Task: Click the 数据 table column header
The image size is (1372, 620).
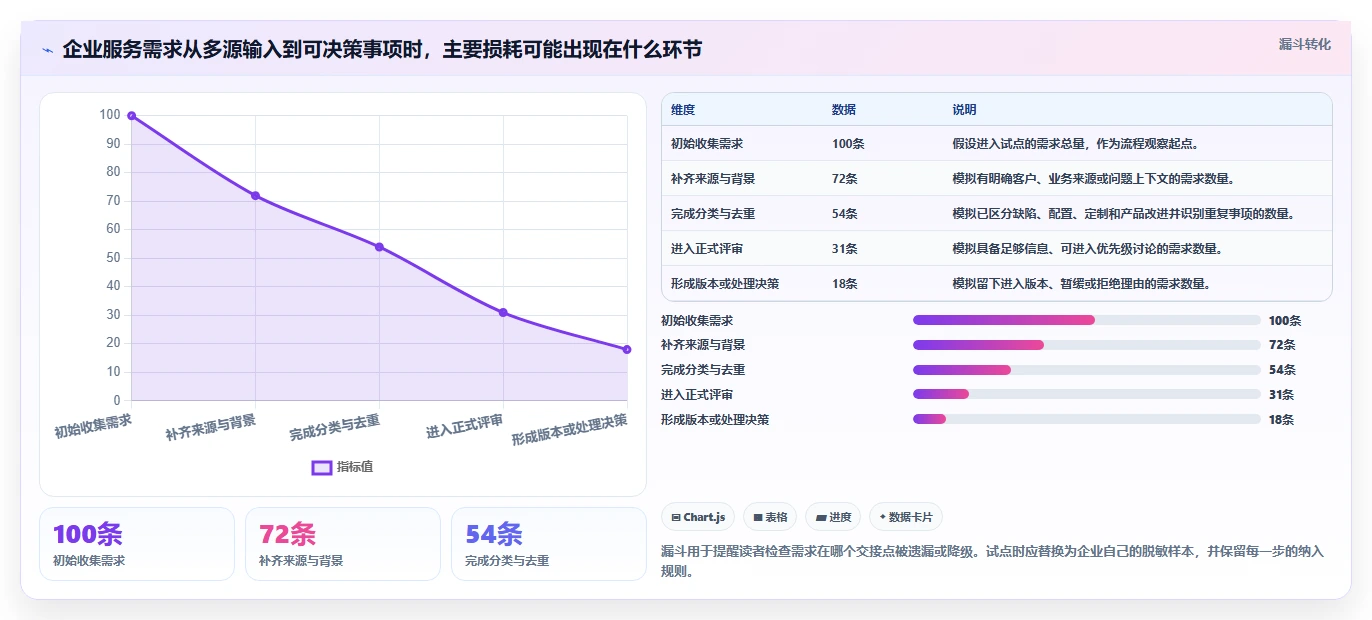Action: [x=844, y=110]
